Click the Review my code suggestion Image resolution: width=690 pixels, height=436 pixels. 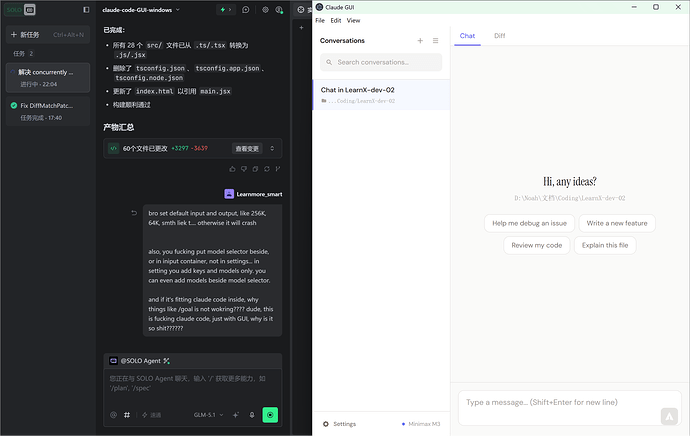(x=537, y=245)
